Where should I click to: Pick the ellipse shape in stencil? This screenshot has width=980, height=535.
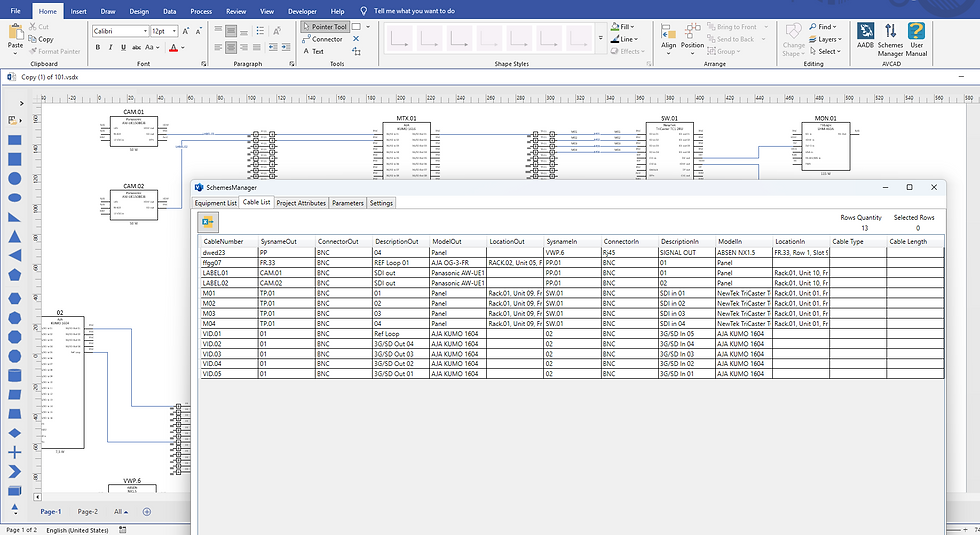(14, 198)
